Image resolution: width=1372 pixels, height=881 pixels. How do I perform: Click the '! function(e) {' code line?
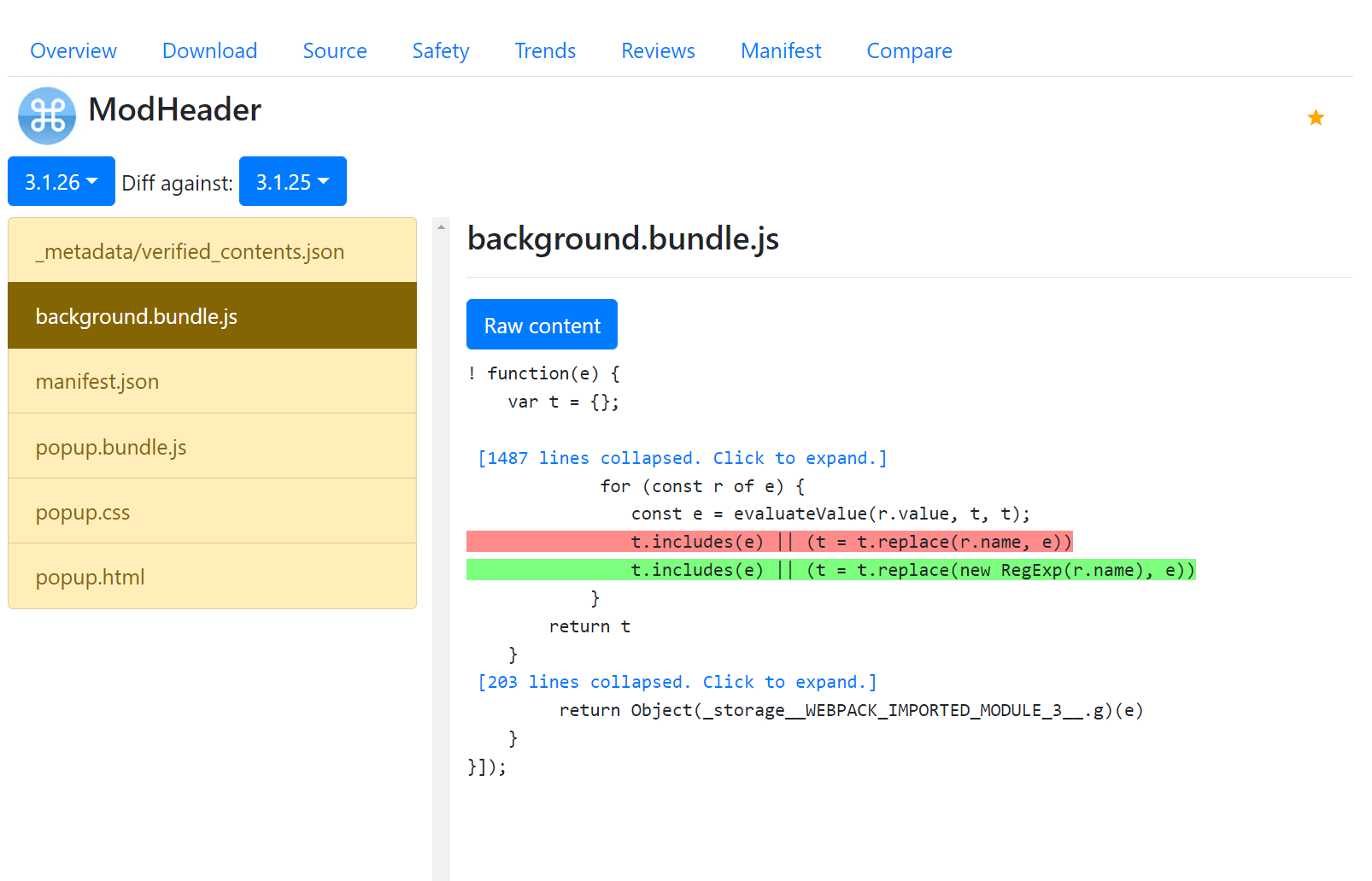tap(543, 373)
